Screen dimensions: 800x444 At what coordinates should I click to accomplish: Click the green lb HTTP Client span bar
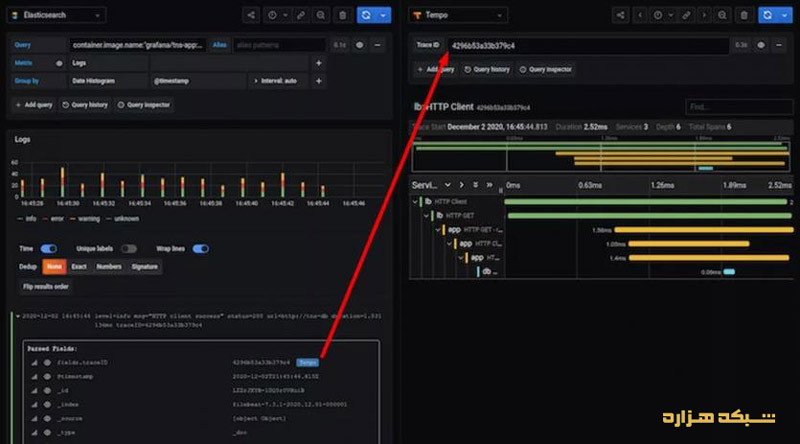point(645,202)
